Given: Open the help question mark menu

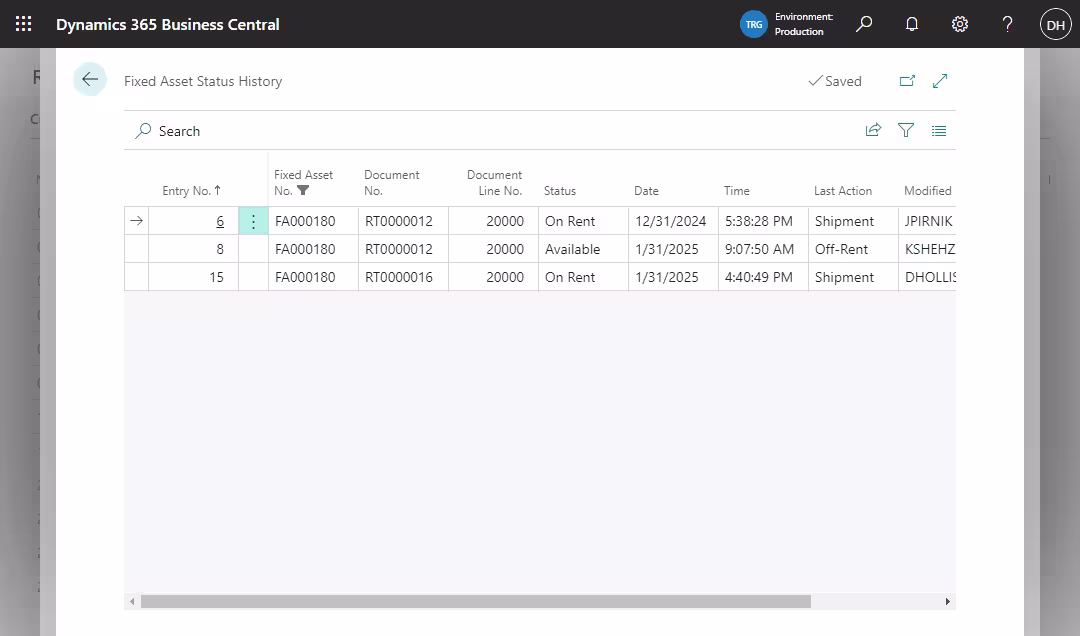Looking at the screenshot, I should tap(1007, 24).
